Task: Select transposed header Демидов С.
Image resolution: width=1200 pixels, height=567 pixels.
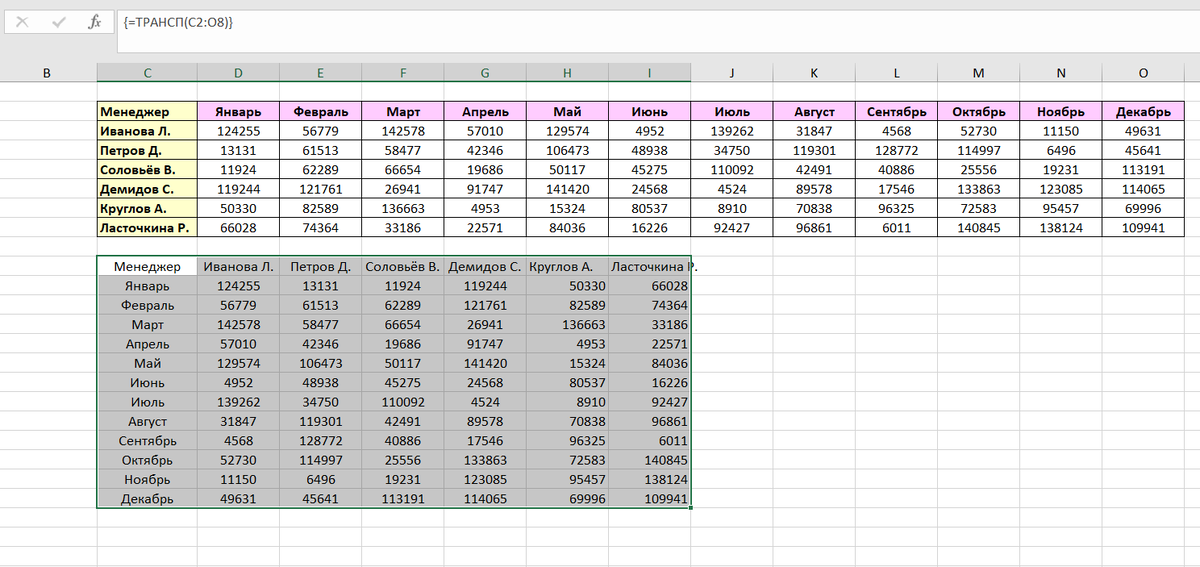Action: coord(485,267)
